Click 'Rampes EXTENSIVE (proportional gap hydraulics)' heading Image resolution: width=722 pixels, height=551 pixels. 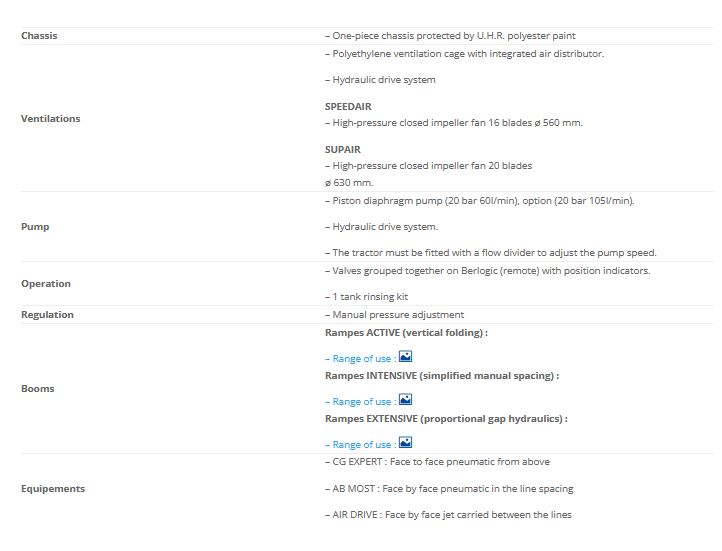(x=446, y=419)
